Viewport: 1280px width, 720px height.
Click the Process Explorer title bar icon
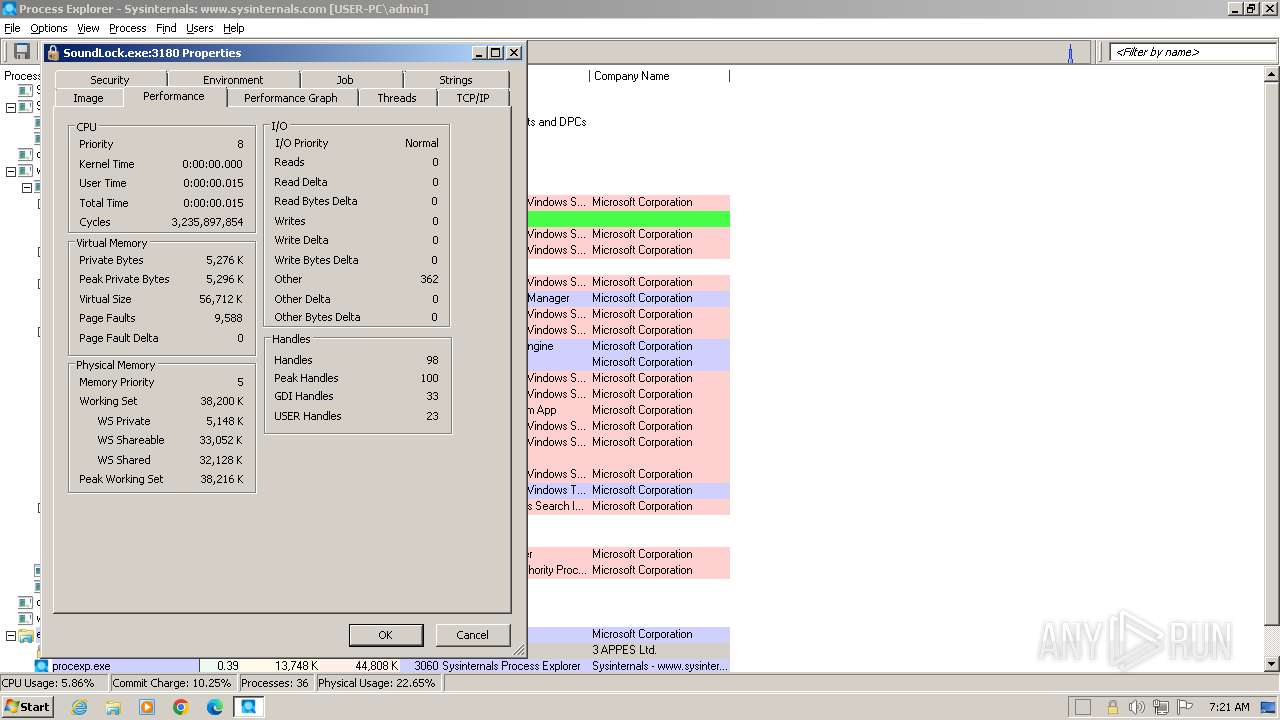[9, 9]
